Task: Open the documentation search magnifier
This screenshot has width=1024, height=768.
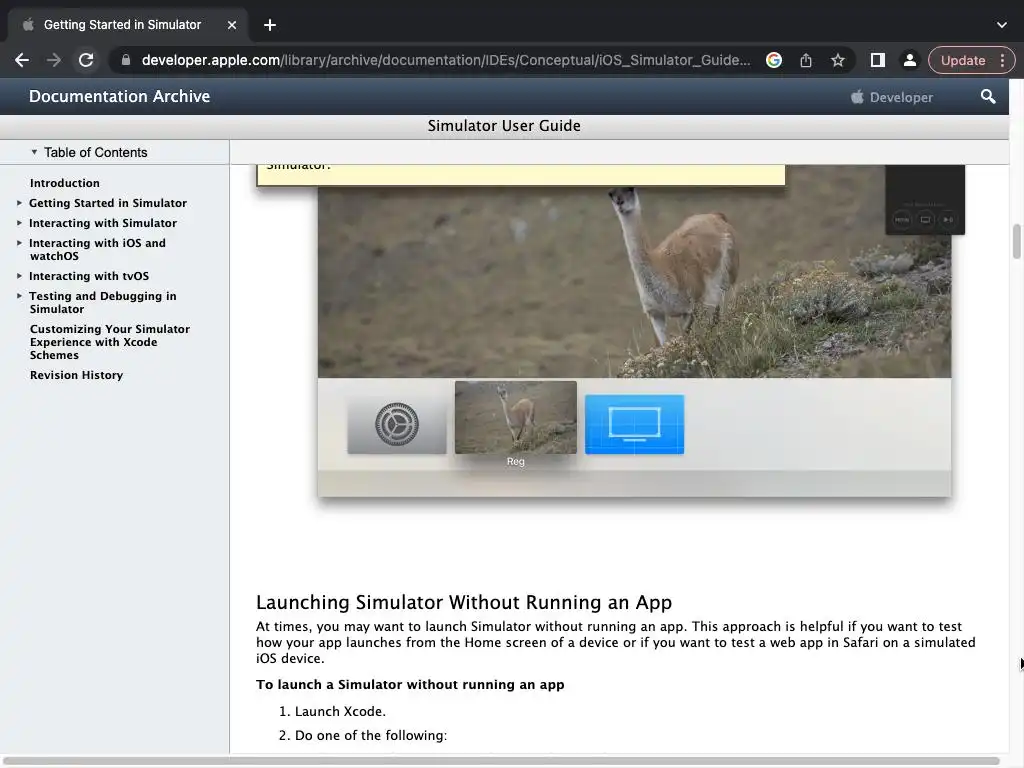Action: pos(988,97)
